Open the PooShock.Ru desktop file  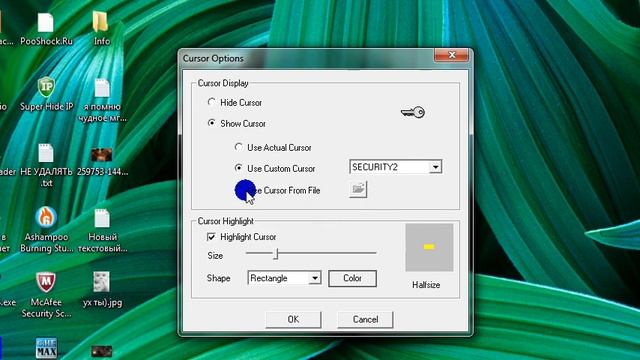(x=46, y=29)
